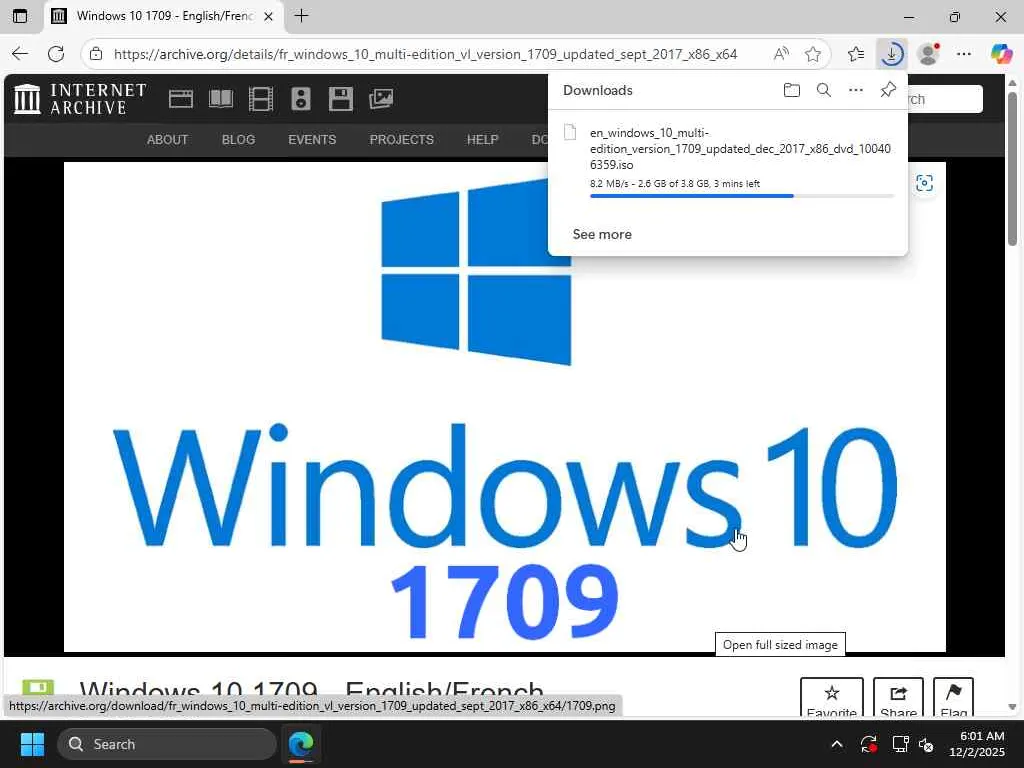Launch Copilot from the toolbar

(1000, 54)
